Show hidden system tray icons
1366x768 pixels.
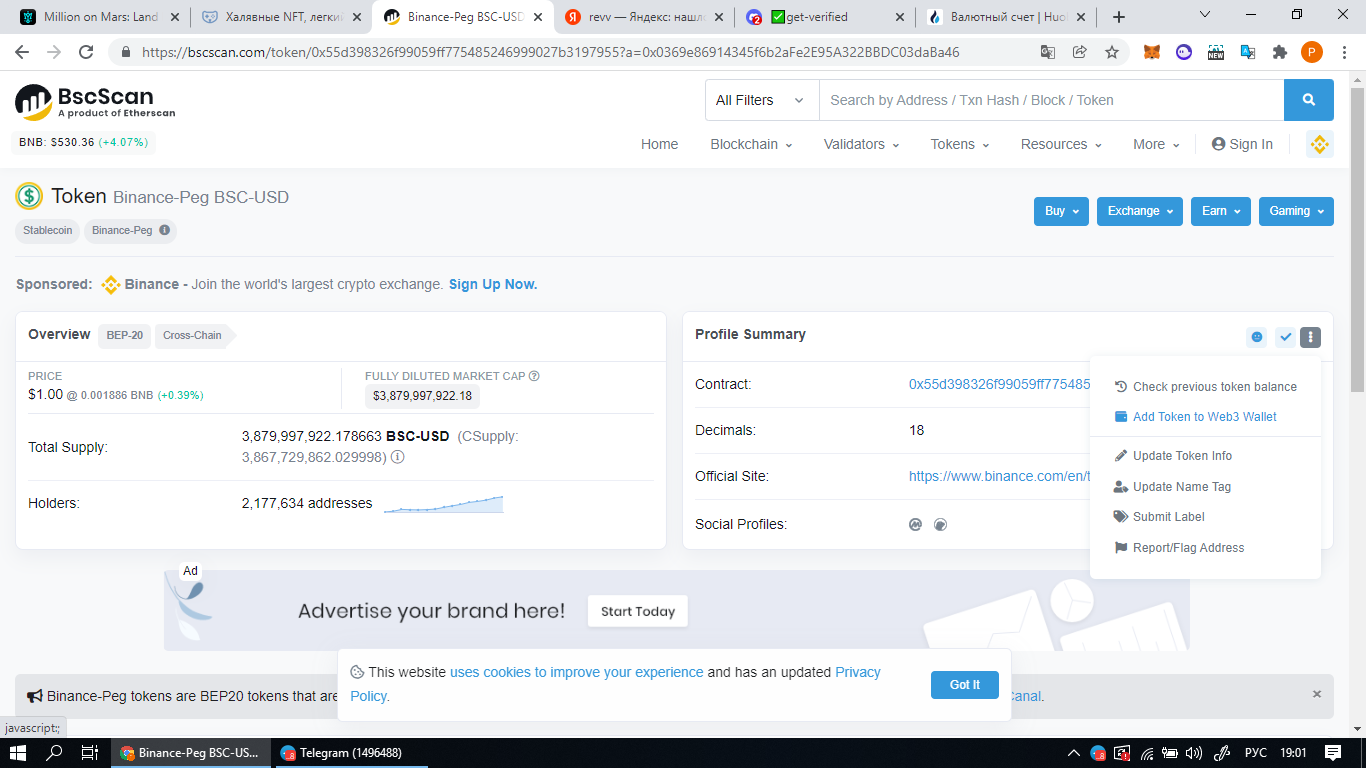point(1074,753)
